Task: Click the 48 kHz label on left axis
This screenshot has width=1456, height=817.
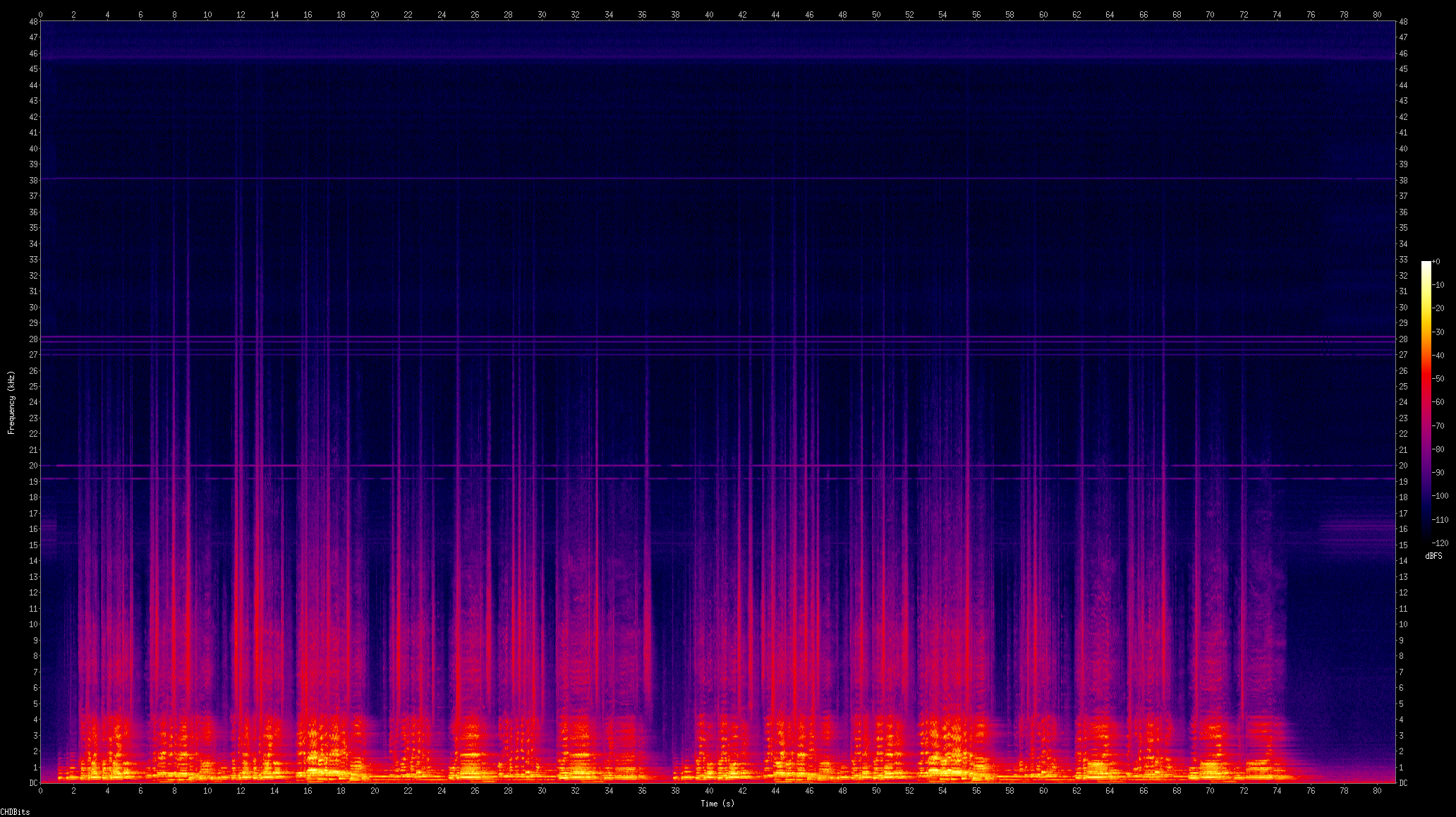Action: (x=33, y=21)
